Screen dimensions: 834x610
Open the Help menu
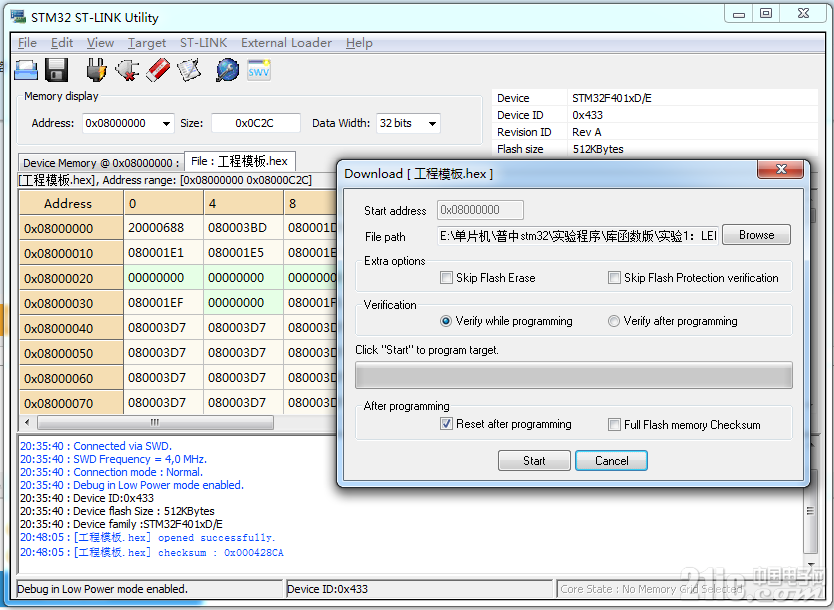pos(359,43)
